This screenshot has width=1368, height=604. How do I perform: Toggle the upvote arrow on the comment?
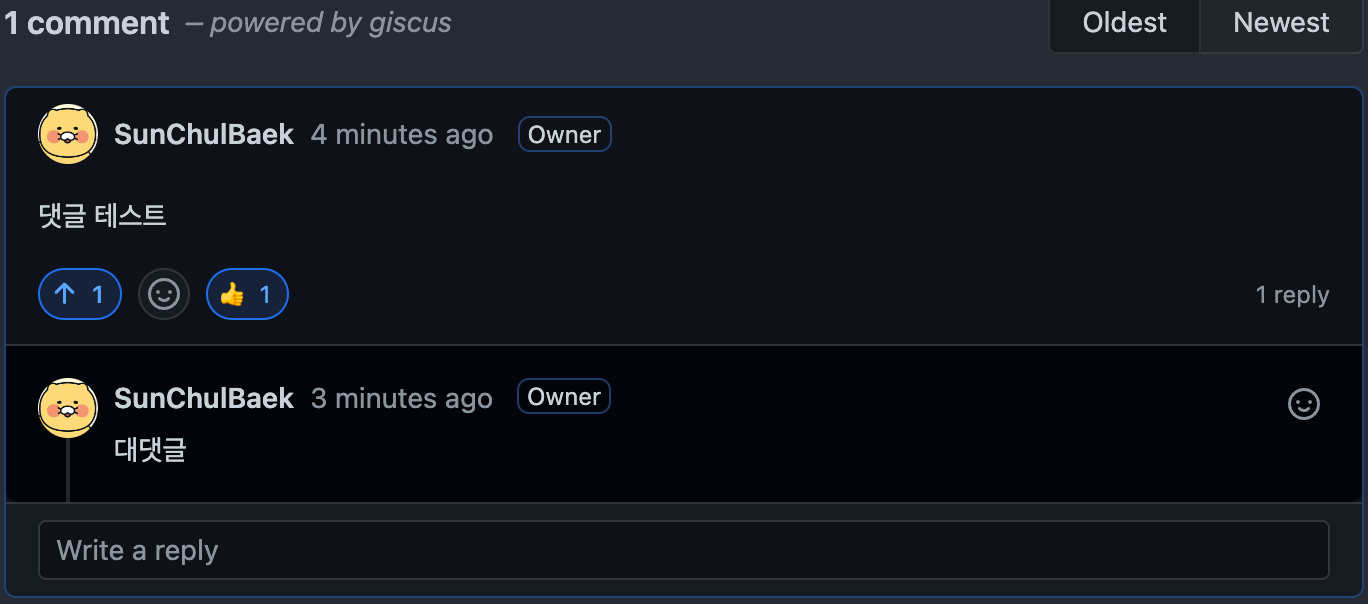[80, 294]
